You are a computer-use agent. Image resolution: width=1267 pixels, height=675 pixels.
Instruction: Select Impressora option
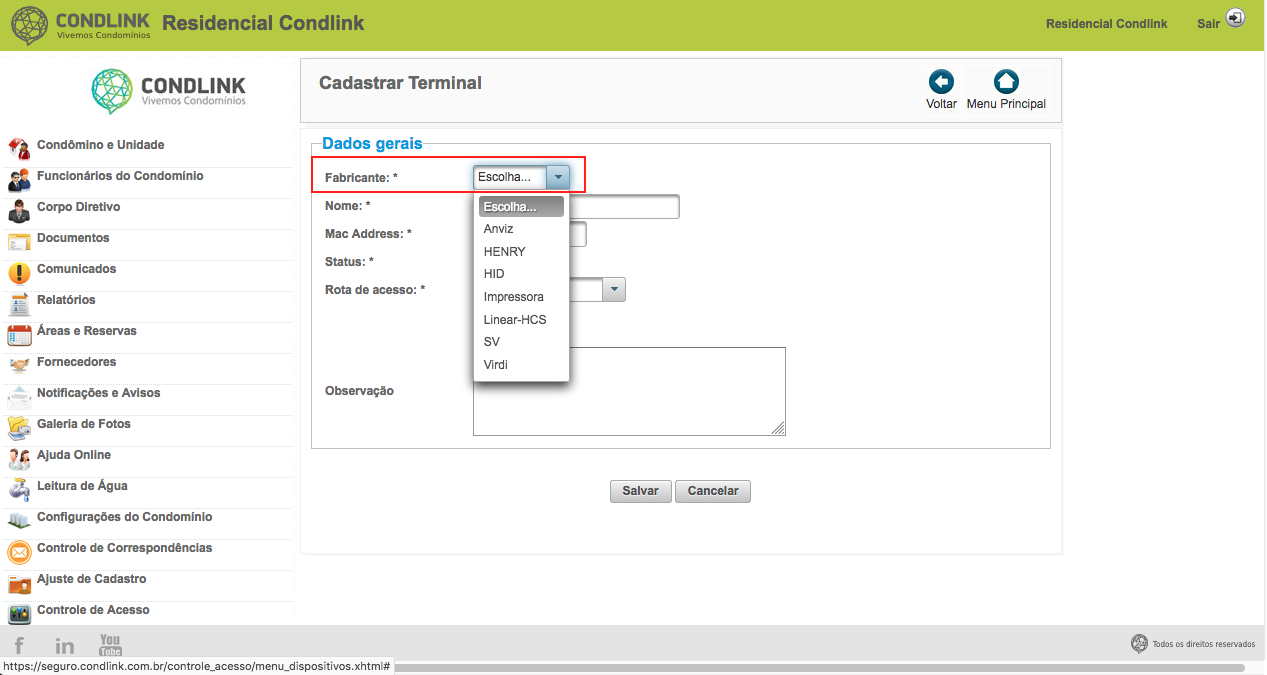(521, 297)
